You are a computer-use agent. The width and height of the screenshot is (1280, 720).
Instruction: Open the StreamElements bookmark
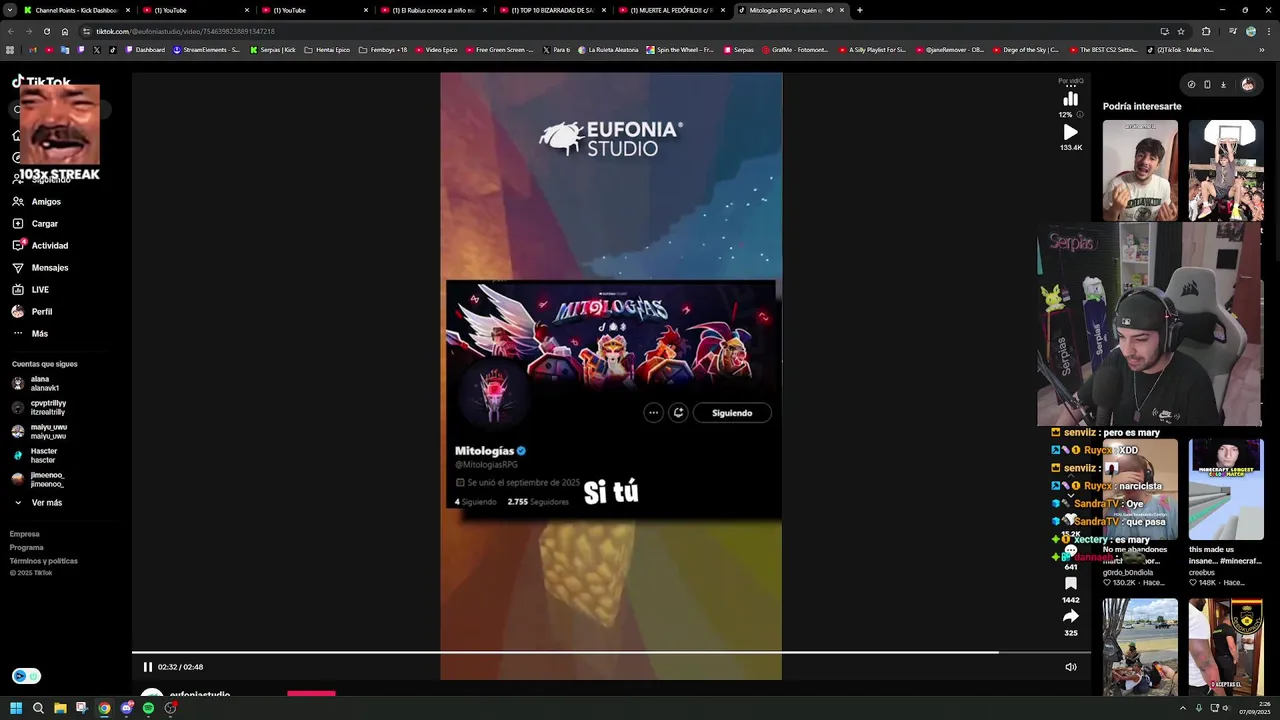(207, 50)
